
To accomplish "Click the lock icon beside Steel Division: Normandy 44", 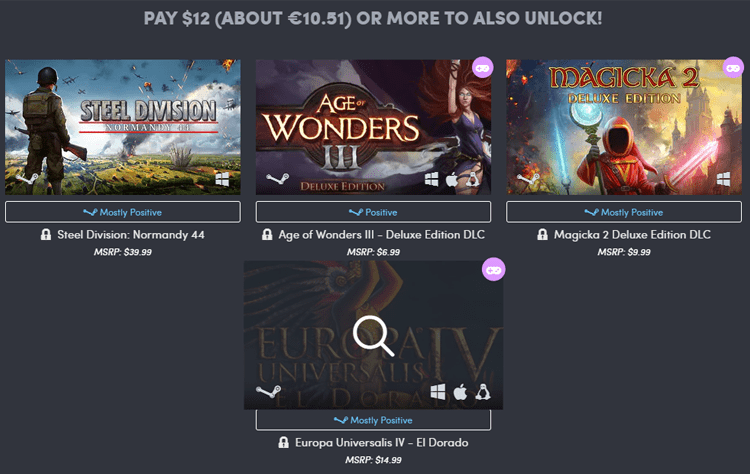I will pyautogui.click(x=46, y=234).
